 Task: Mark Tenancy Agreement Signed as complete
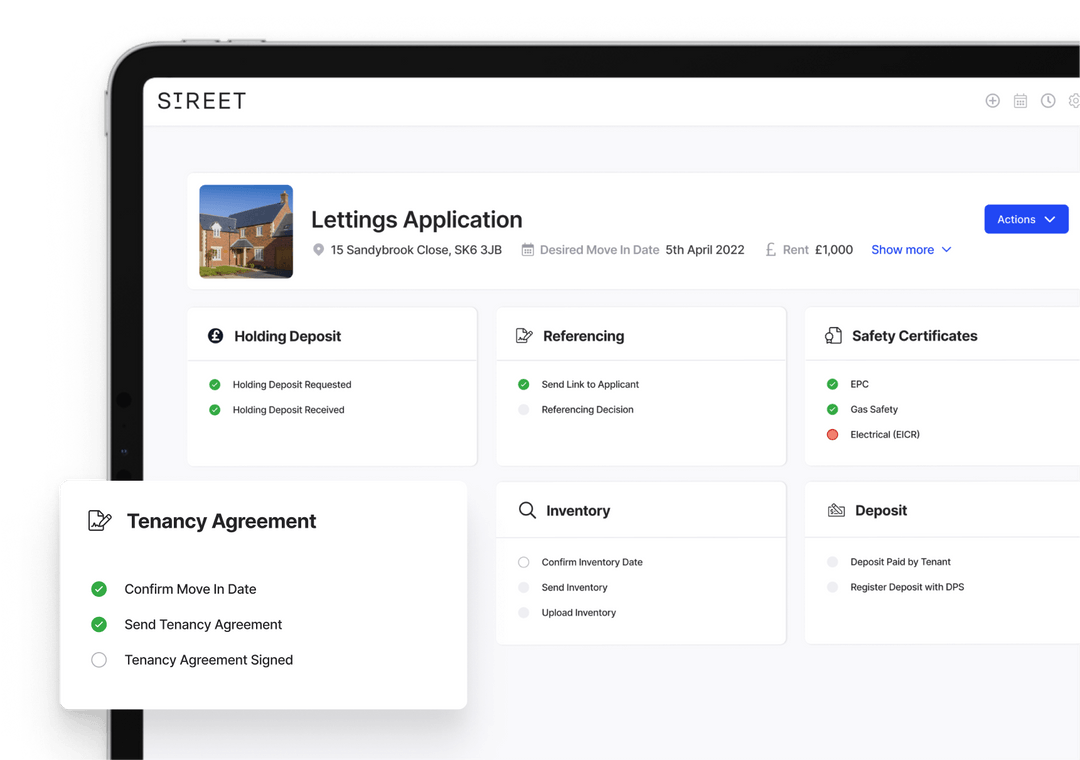tap(98, 660)
